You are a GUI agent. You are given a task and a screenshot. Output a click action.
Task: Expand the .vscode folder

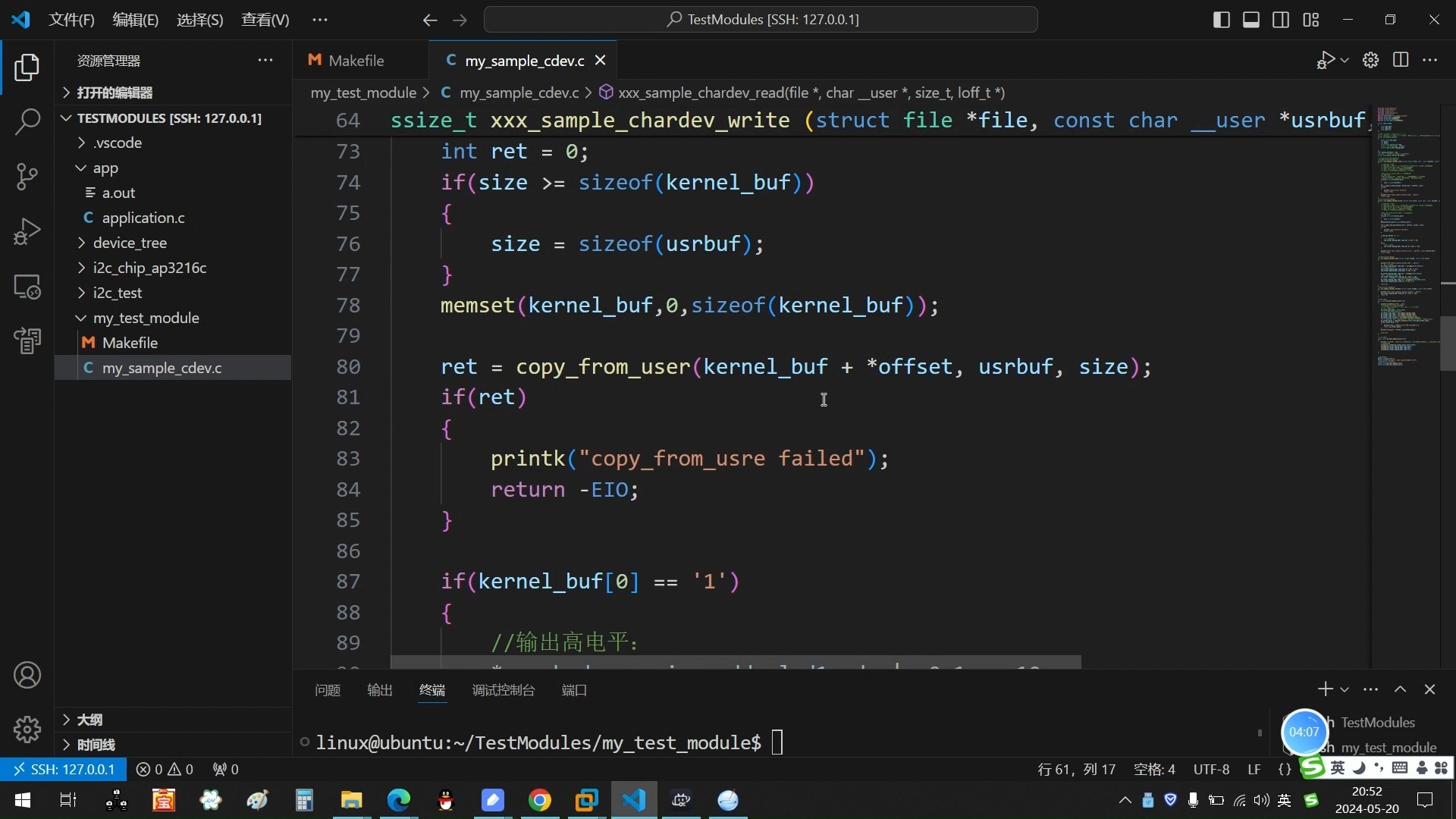click(x=173, y=143)
